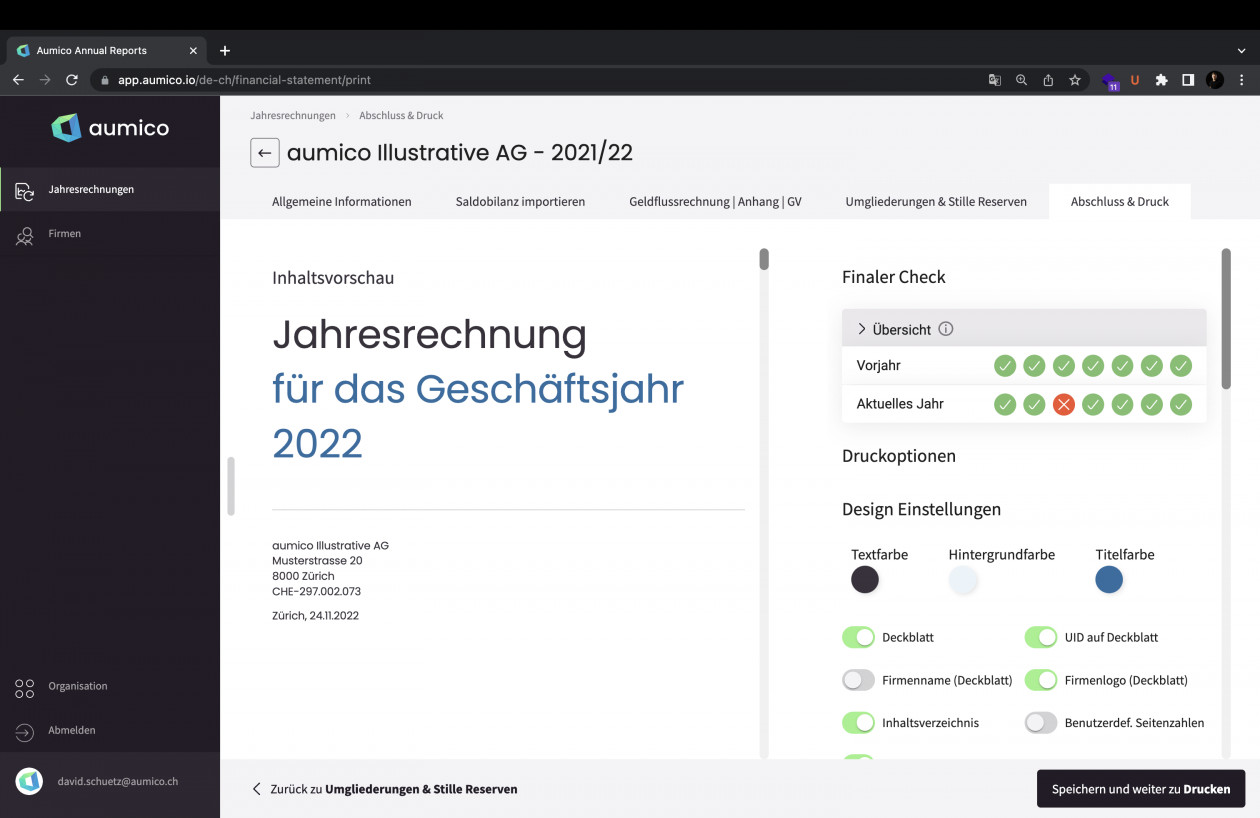1260x818 pixels.
Task: Switch to the Saldobilanz importieren tab
Action: (x=520, y=202)
